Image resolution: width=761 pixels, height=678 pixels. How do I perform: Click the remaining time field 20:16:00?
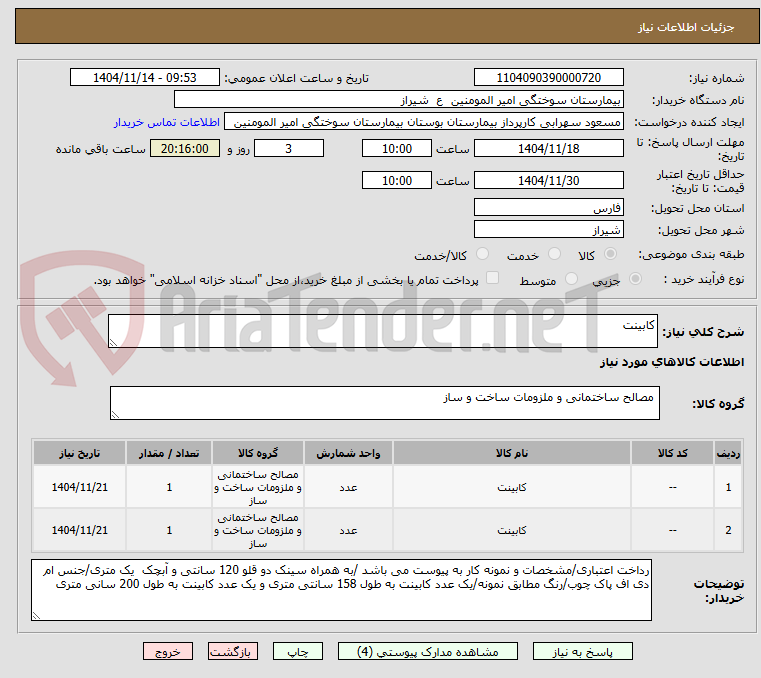click(185, 149)
